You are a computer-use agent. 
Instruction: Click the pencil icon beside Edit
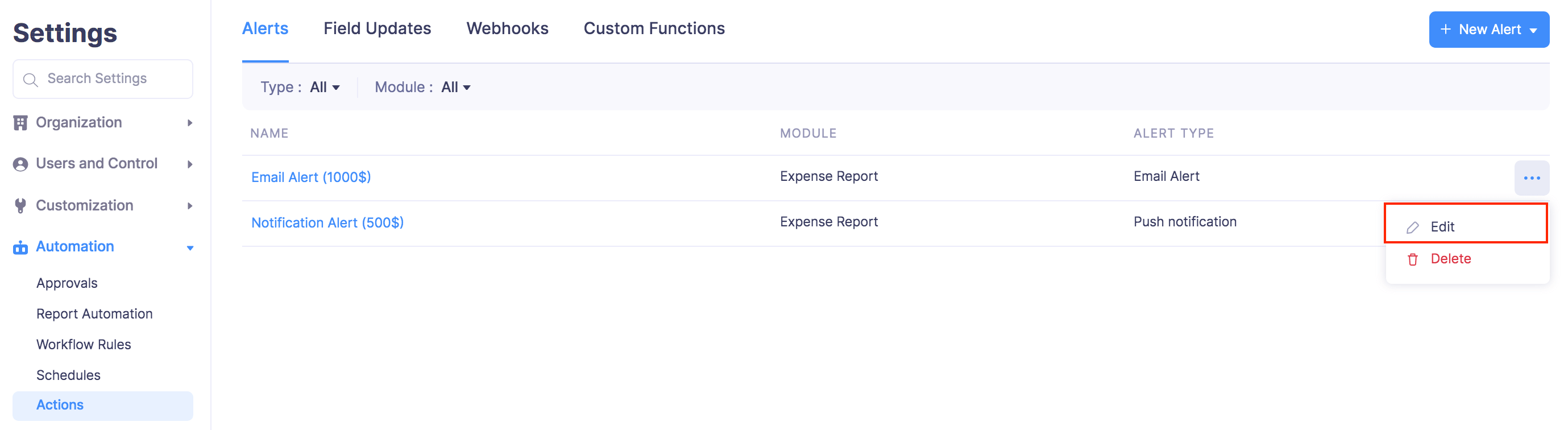1412,227
